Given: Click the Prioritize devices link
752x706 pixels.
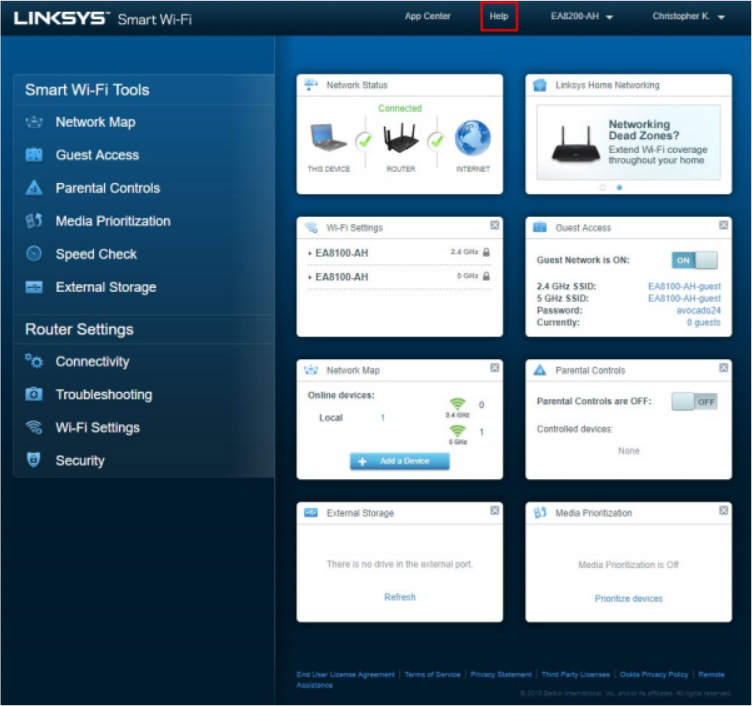Looking at the screenshot, I should (x=628, y=599).
